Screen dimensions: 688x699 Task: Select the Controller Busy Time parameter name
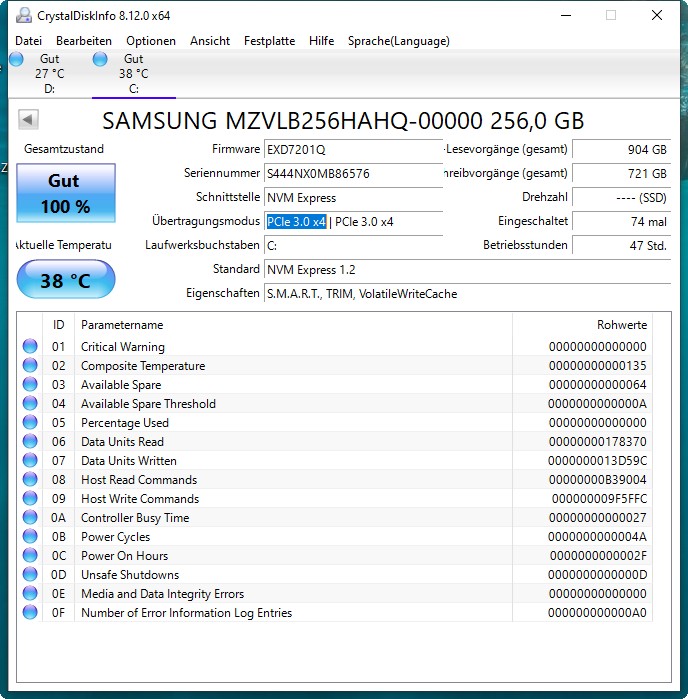click(x=135, y=518)
